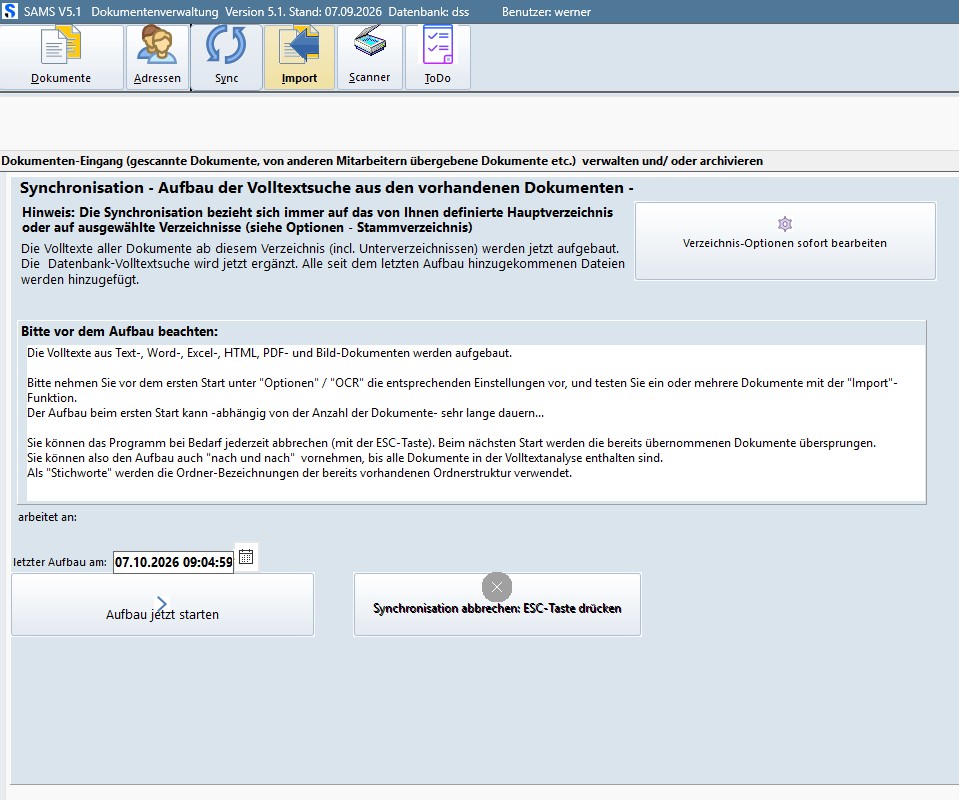
Task: Click the 'letzter Aufbau am:' label
Action: tap(60, 562)
